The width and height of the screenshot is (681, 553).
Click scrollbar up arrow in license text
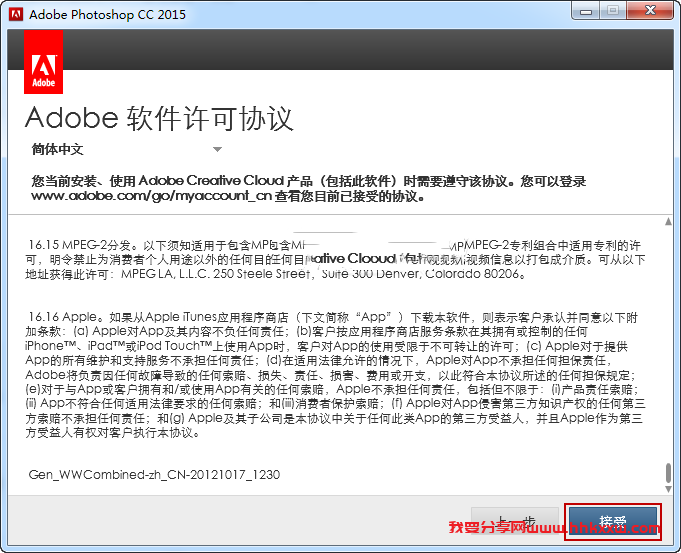pos(668,222)
